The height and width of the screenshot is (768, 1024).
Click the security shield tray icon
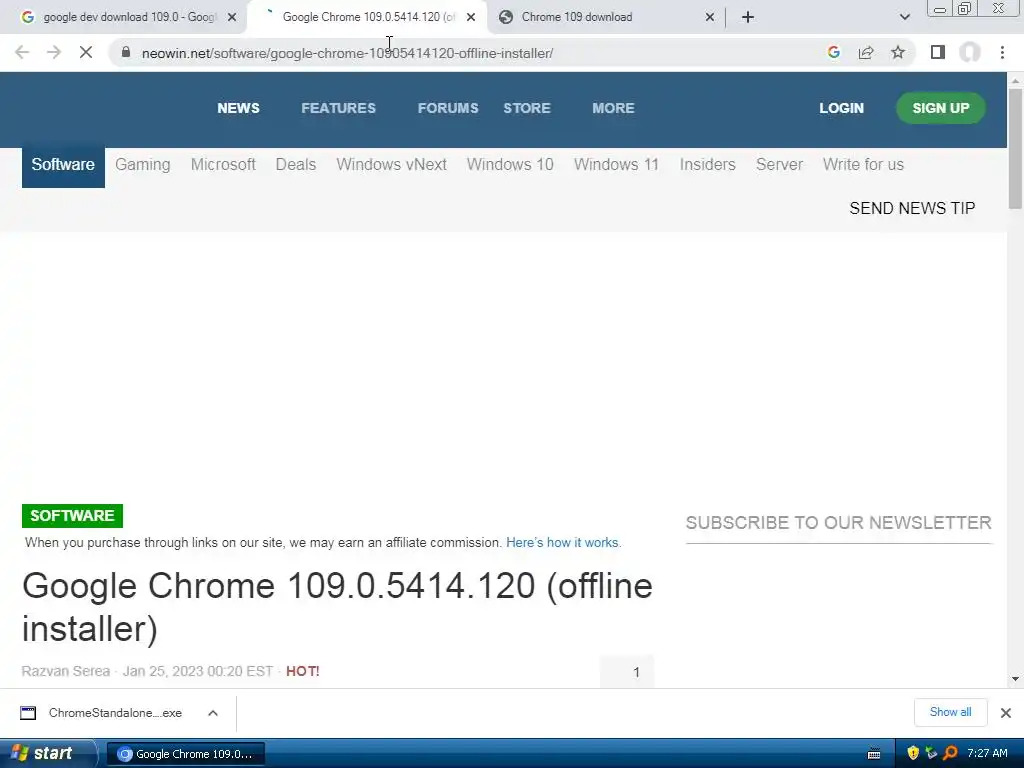tap(913, 754)
